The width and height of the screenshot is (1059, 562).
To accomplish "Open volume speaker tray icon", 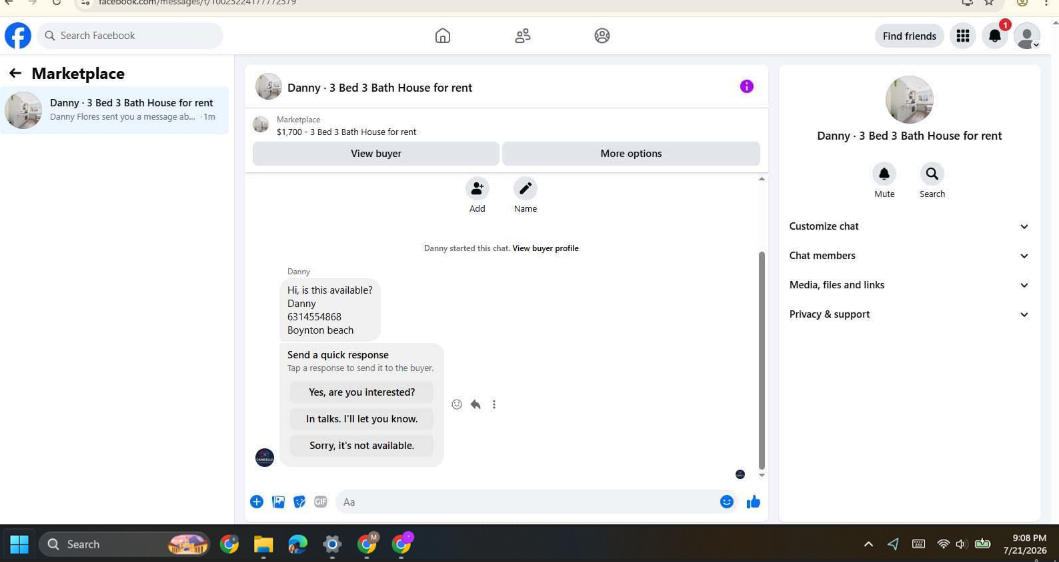I will point(961,544).
